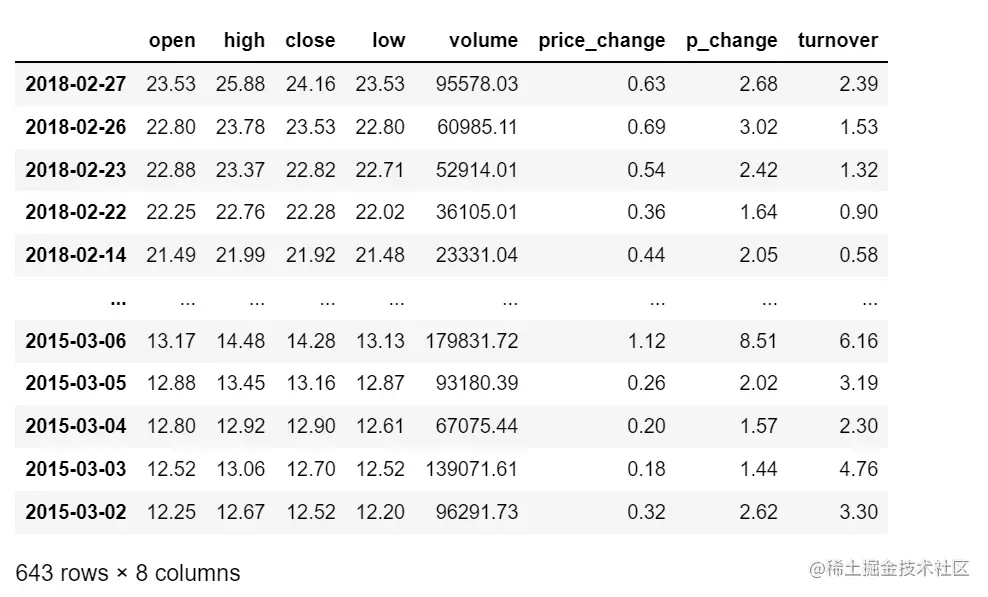Viewport: 988px width, 597px height.
Task: Click the turnover column header
Action: 837,40
